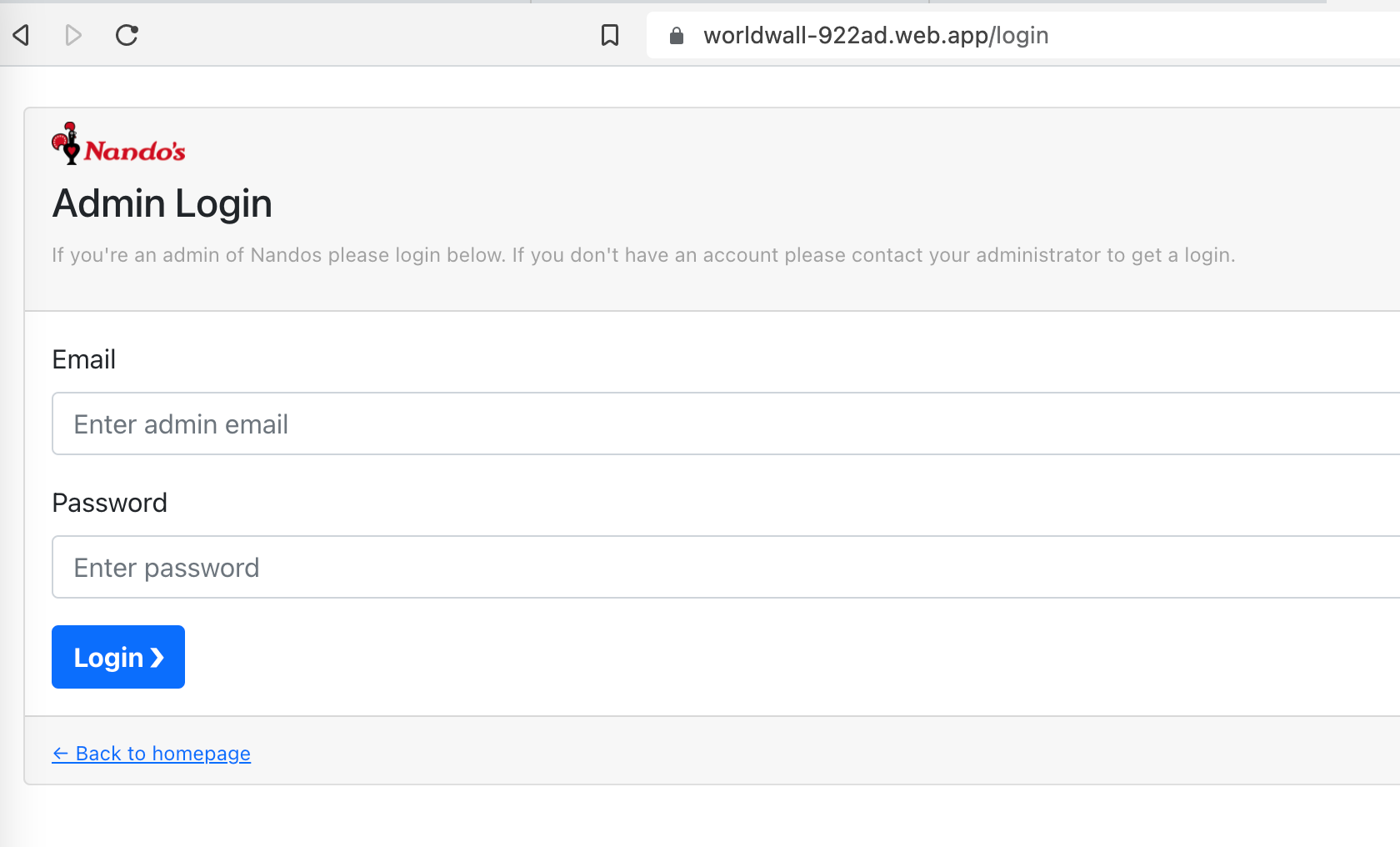The image size is (1400, 847).
Task: View site security via the padlock icon
Action: 677,35
